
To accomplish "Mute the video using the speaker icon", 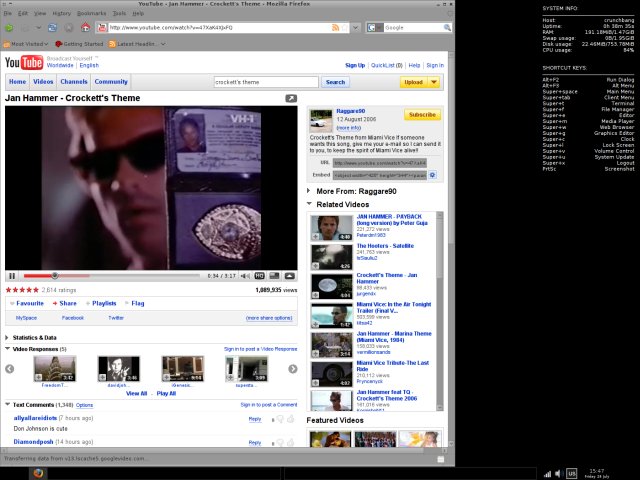I will (x=243, y=275).
